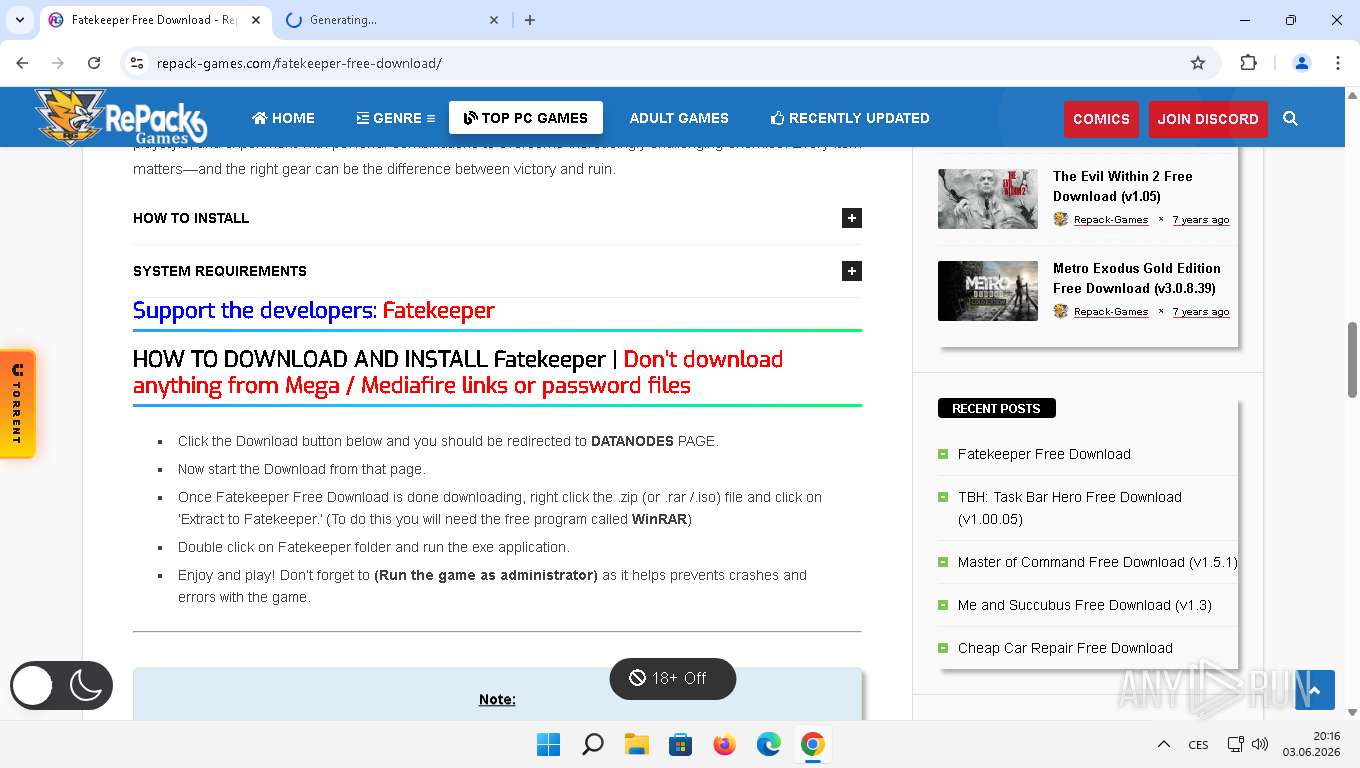Viewport: 1360px width, 768px height.
Task: Open RECENTLY UPDATED menu item
Action: pyautogui.click(x=850, y=118)
